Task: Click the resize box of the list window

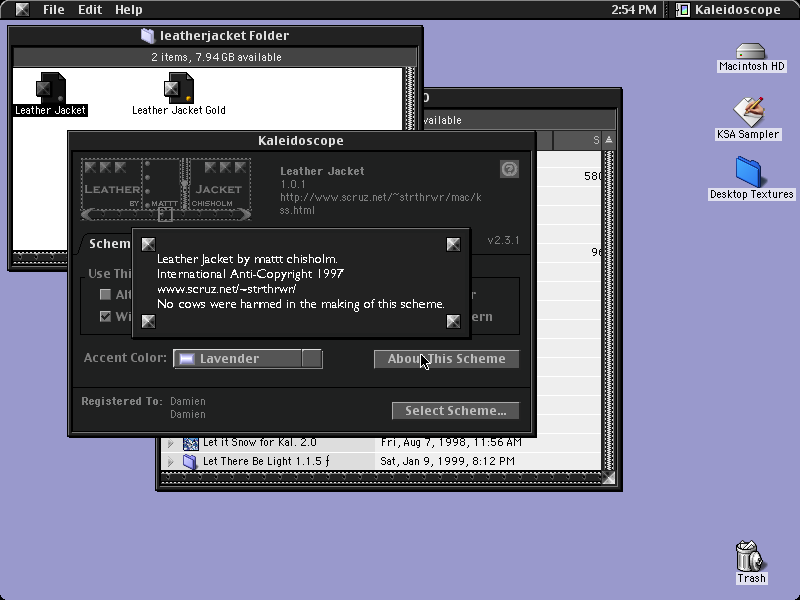Action: 608,478
